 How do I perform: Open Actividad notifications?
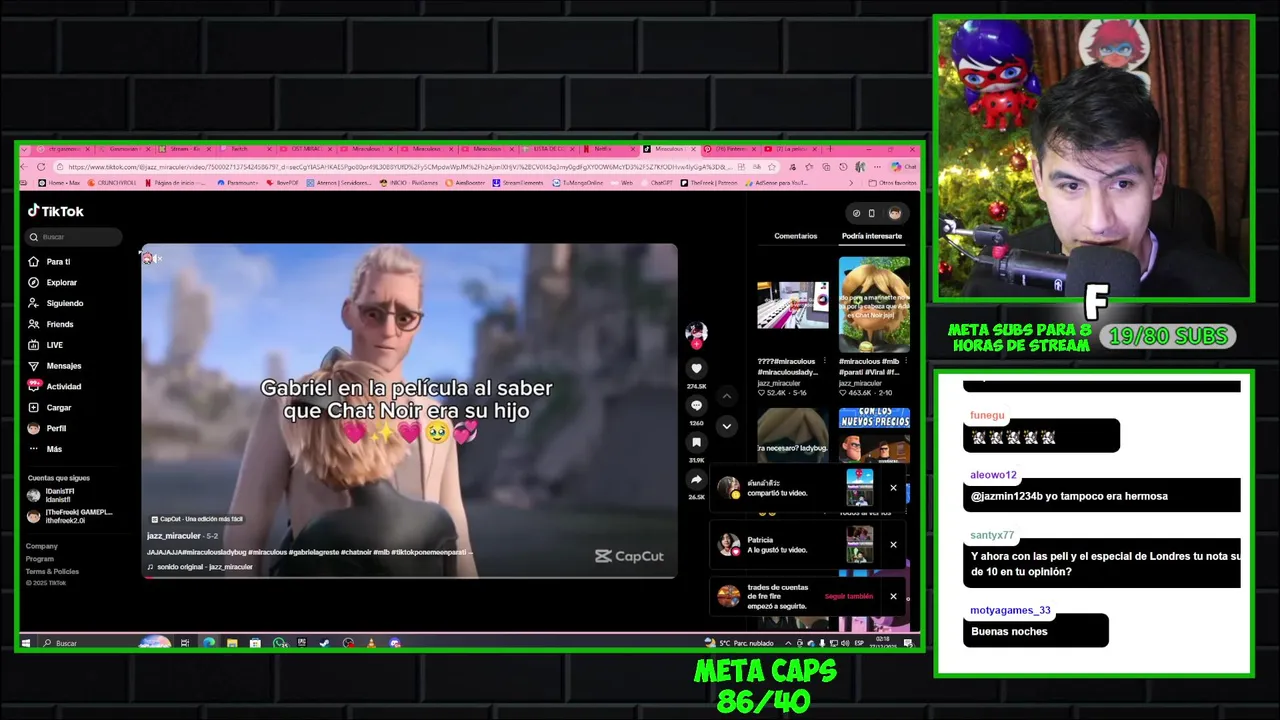pyautogui.click(x=55, y=386)
